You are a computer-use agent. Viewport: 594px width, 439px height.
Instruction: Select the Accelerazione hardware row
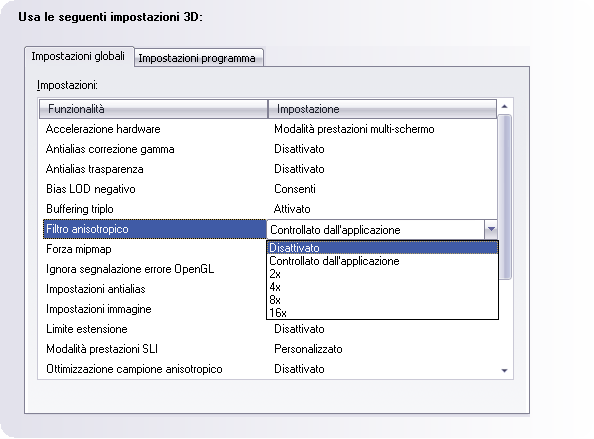pyautogui.click(x=268, y=129)
